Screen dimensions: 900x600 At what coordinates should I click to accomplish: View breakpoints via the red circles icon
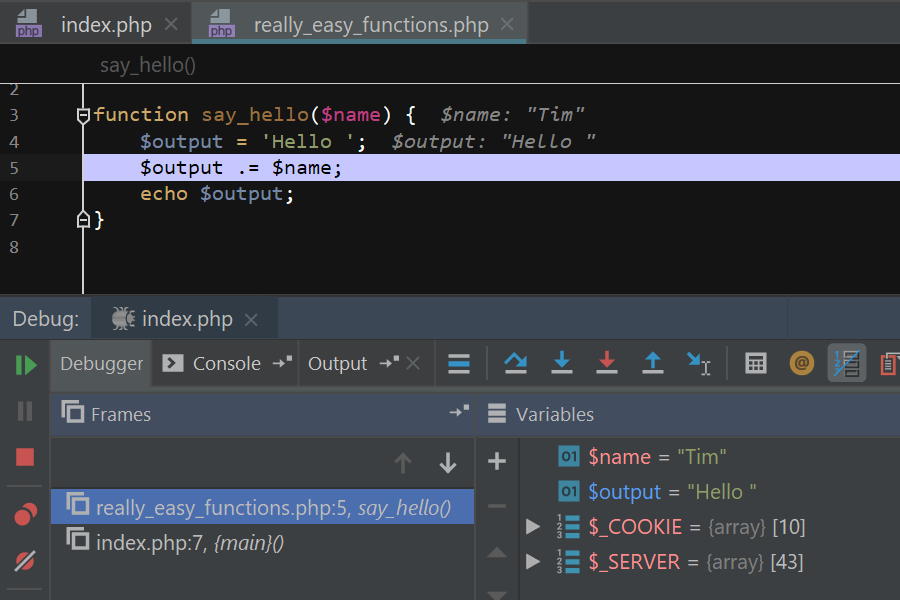[25, 514]
